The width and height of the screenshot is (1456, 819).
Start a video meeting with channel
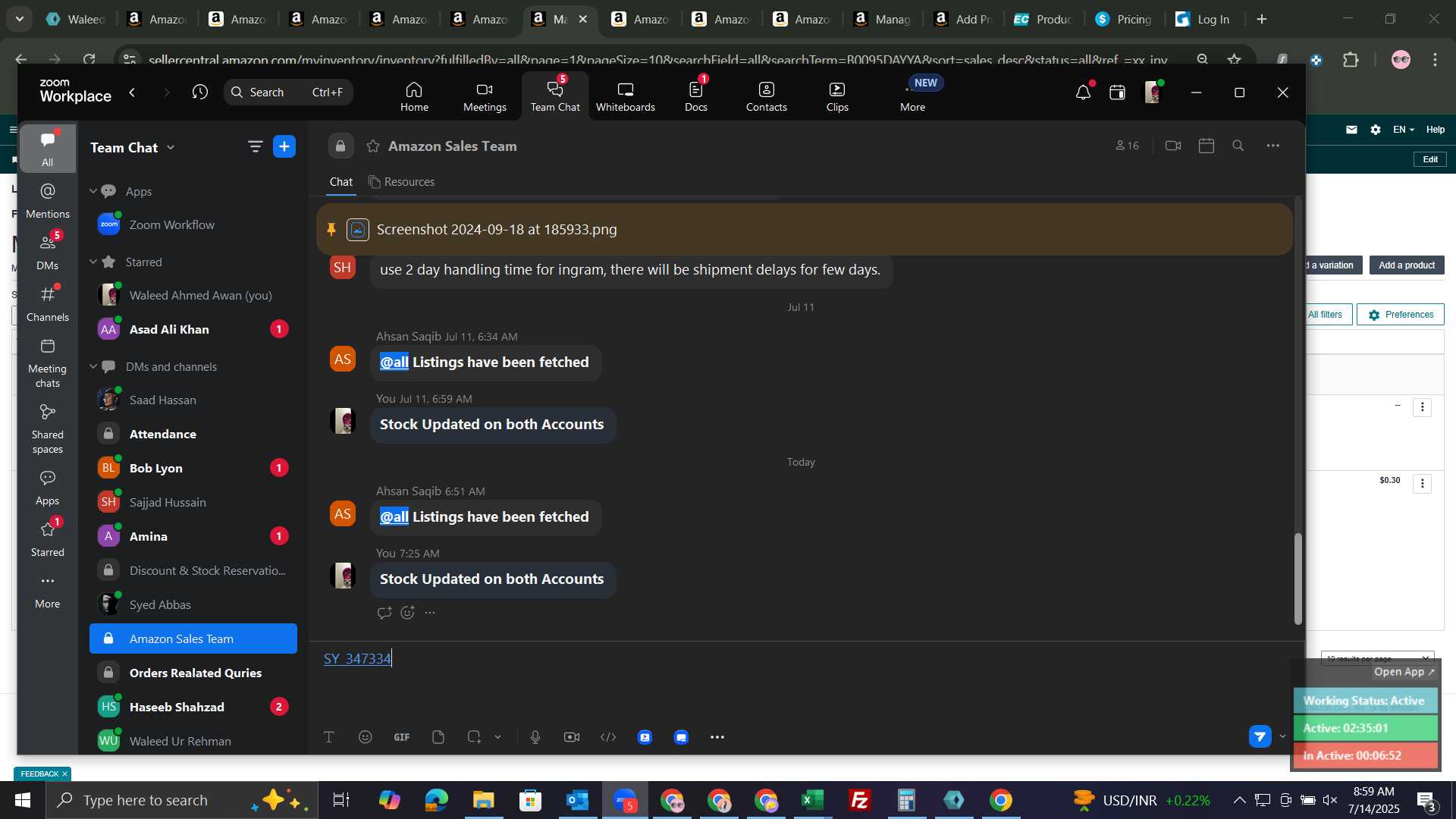pyautogui.click(x=1173, y=146)
